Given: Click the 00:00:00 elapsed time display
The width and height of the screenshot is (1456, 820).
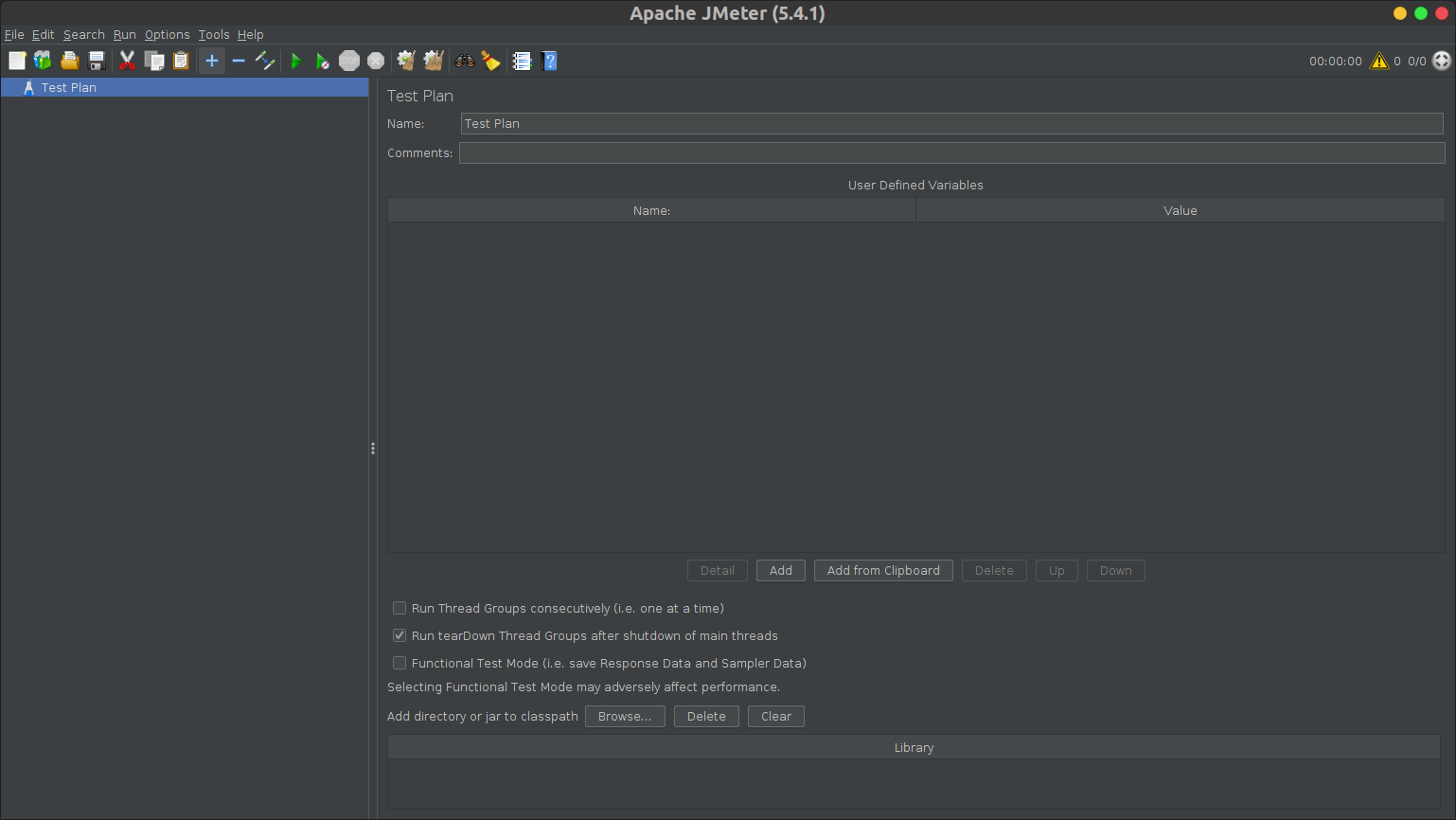Looking at the screenshot, I should tap(1336, 61).
